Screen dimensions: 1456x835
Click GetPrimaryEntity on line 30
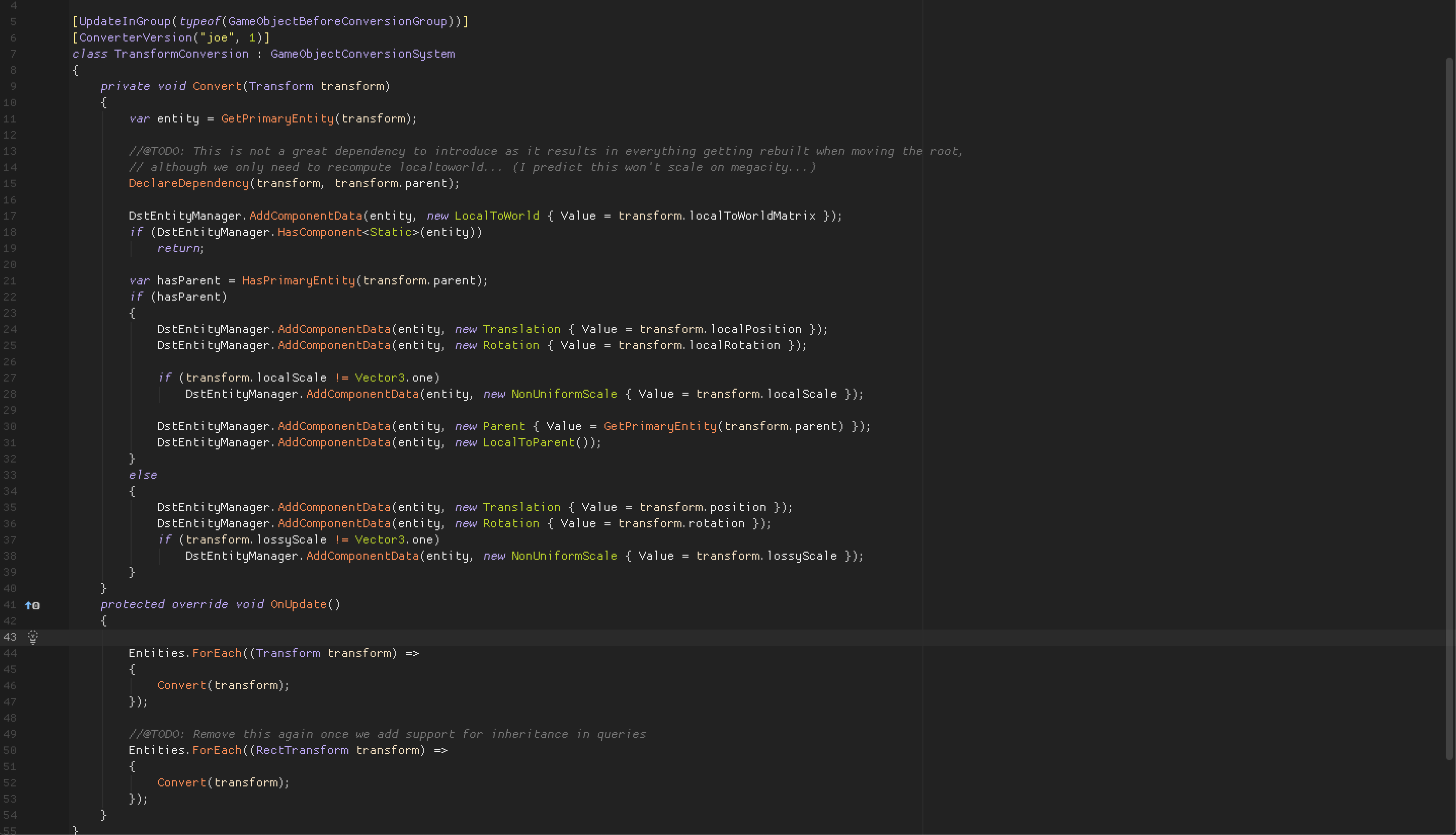pos(660,427)
